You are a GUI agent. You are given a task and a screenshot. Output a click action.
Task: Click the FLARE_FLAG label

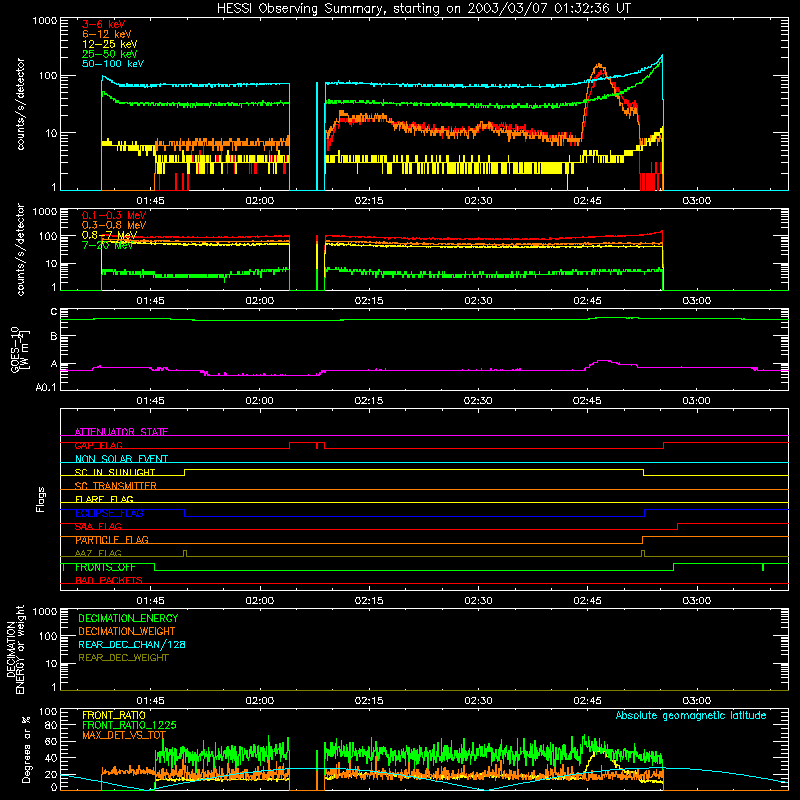(104, 499)
